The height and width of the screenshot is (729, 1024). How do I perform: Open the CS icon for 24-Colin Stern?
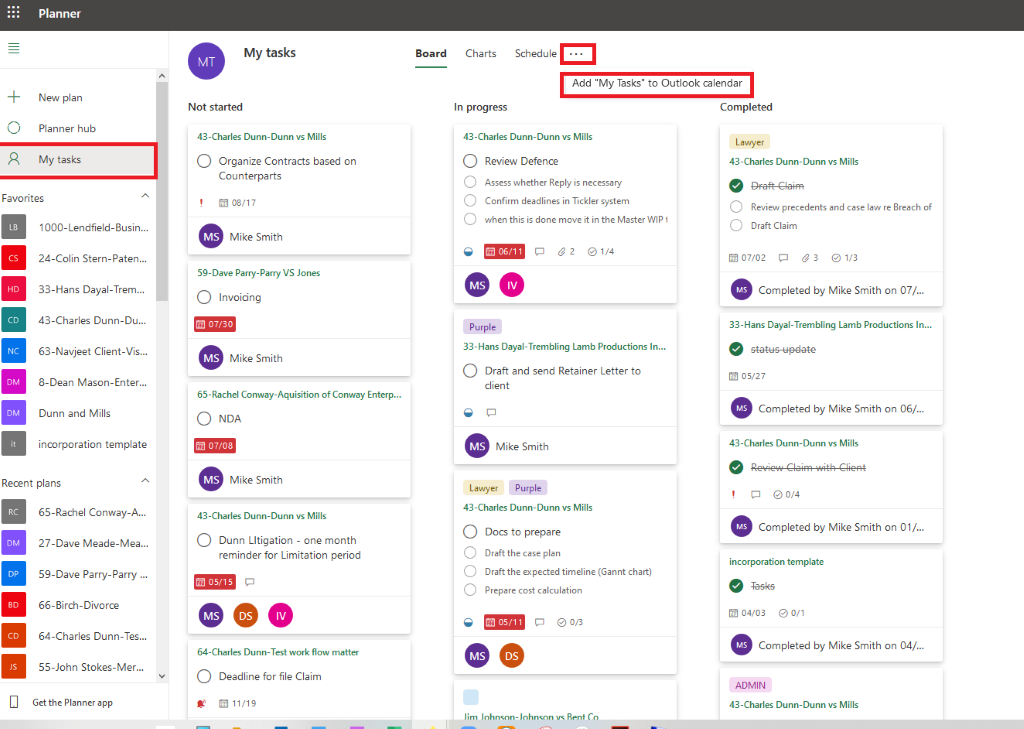[x=14, y=258]
